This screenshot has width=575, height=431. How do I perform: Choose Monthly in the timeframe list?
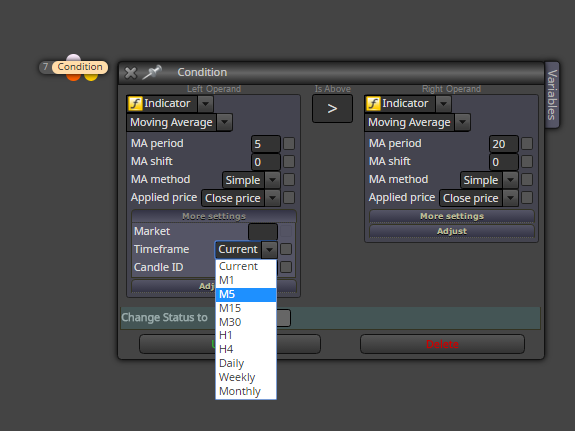click(246, 391)
